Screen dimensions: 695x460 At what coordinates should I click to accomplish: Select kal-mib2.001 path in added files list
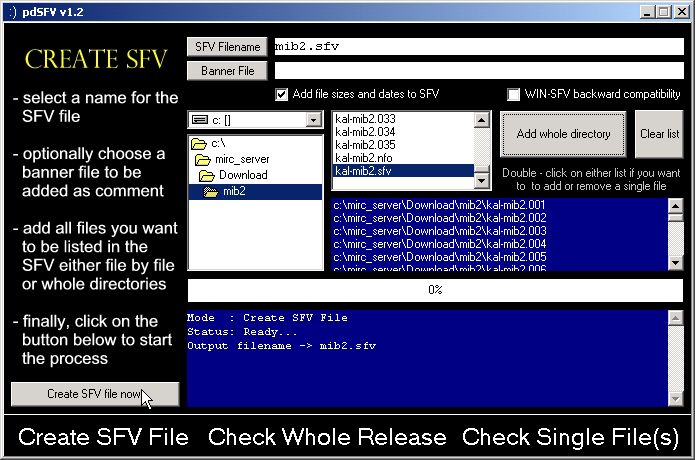[499, 205]
